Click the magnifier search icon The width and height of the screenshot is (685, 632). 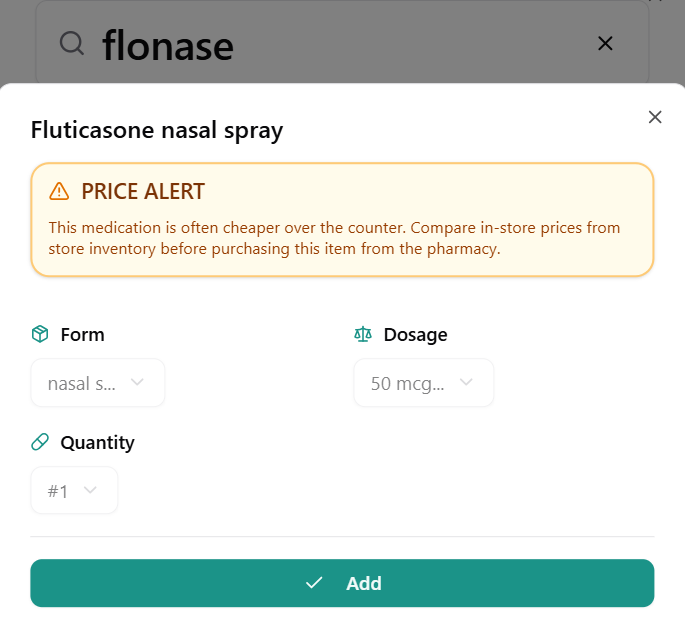72,43
